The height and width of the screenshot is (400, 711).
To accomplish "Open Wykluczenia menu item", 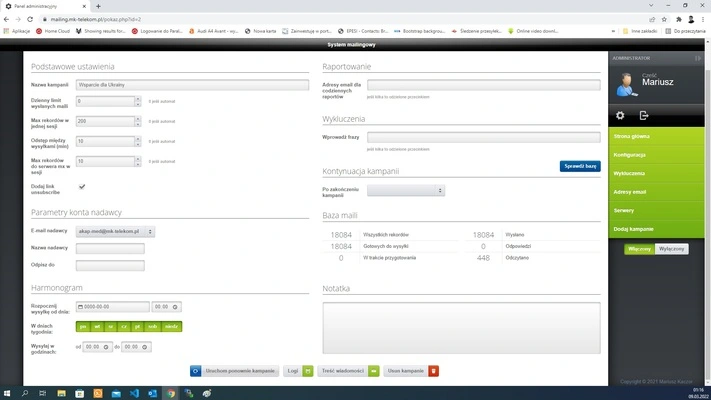I will point(657,173).
